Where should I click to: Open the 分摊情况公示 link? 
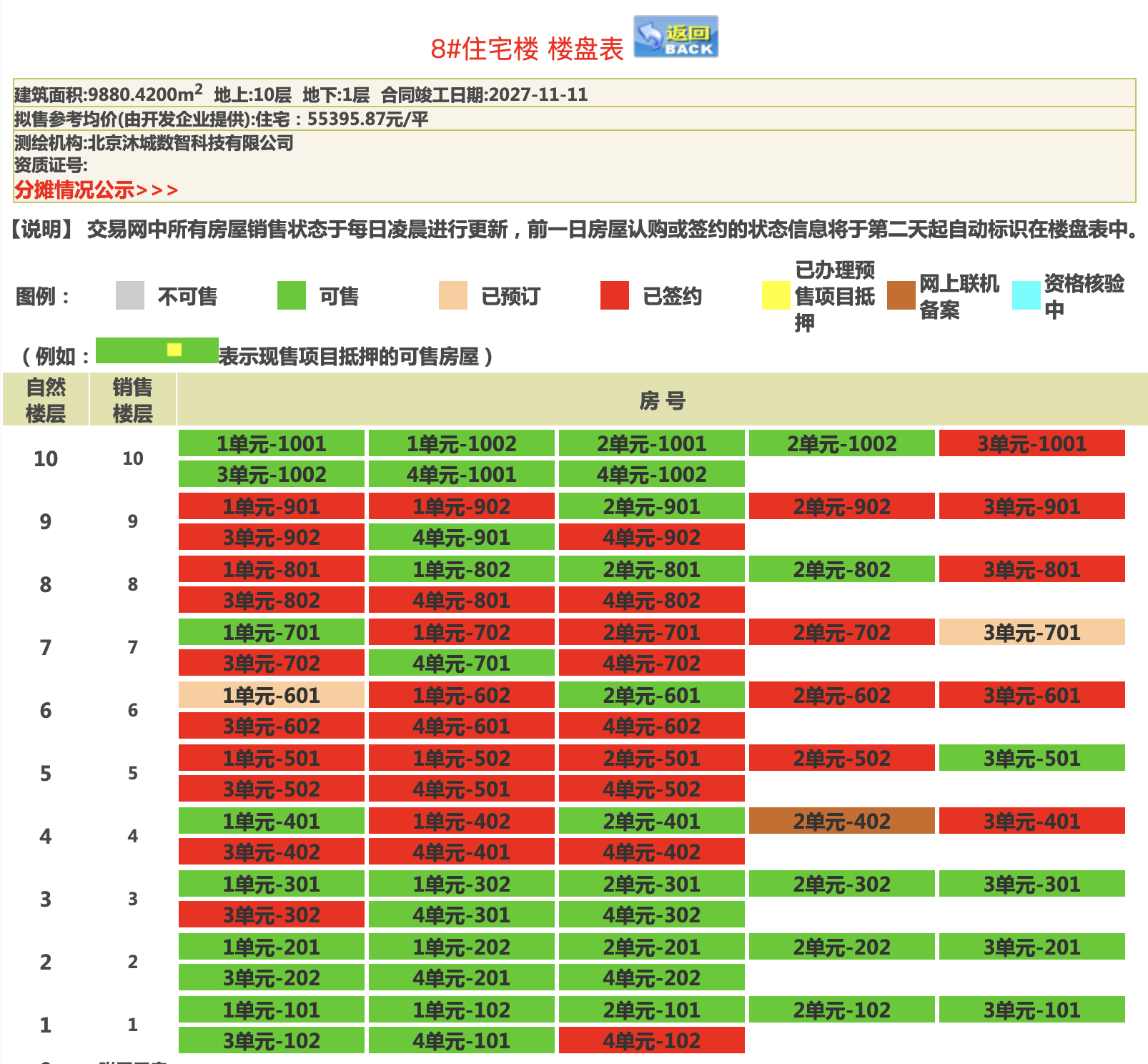click(96, 190)
